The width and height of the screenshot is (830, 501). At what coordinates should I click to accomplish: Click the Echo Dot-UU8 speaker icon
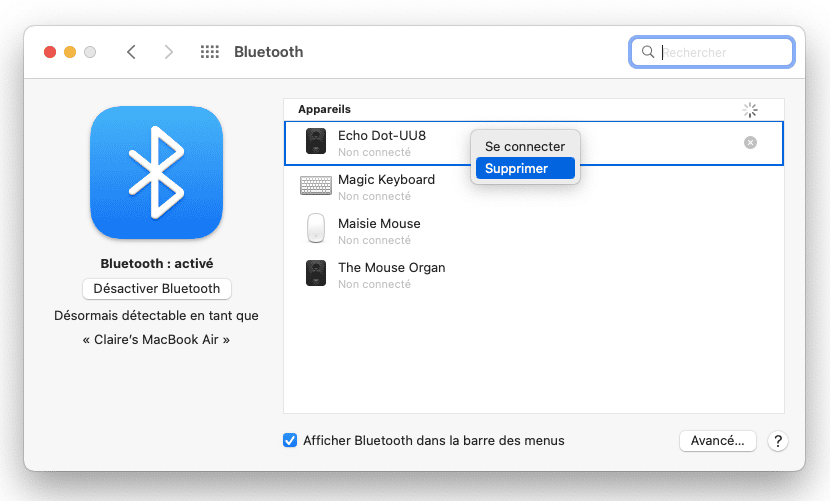(316, 141)
